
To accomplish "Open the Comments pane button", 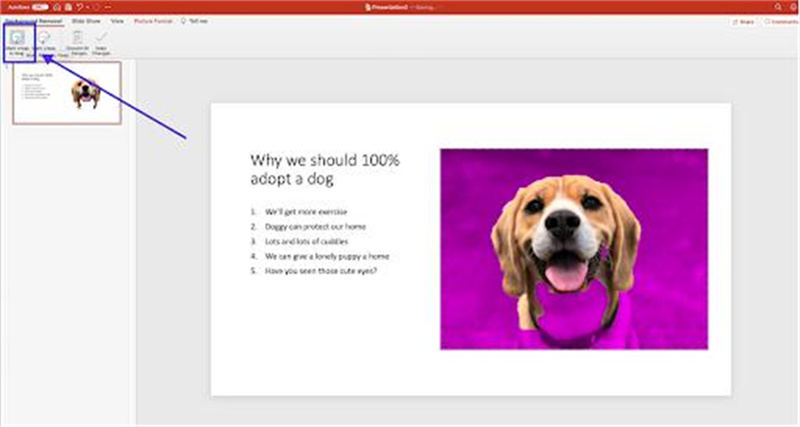I will [781, 22].
